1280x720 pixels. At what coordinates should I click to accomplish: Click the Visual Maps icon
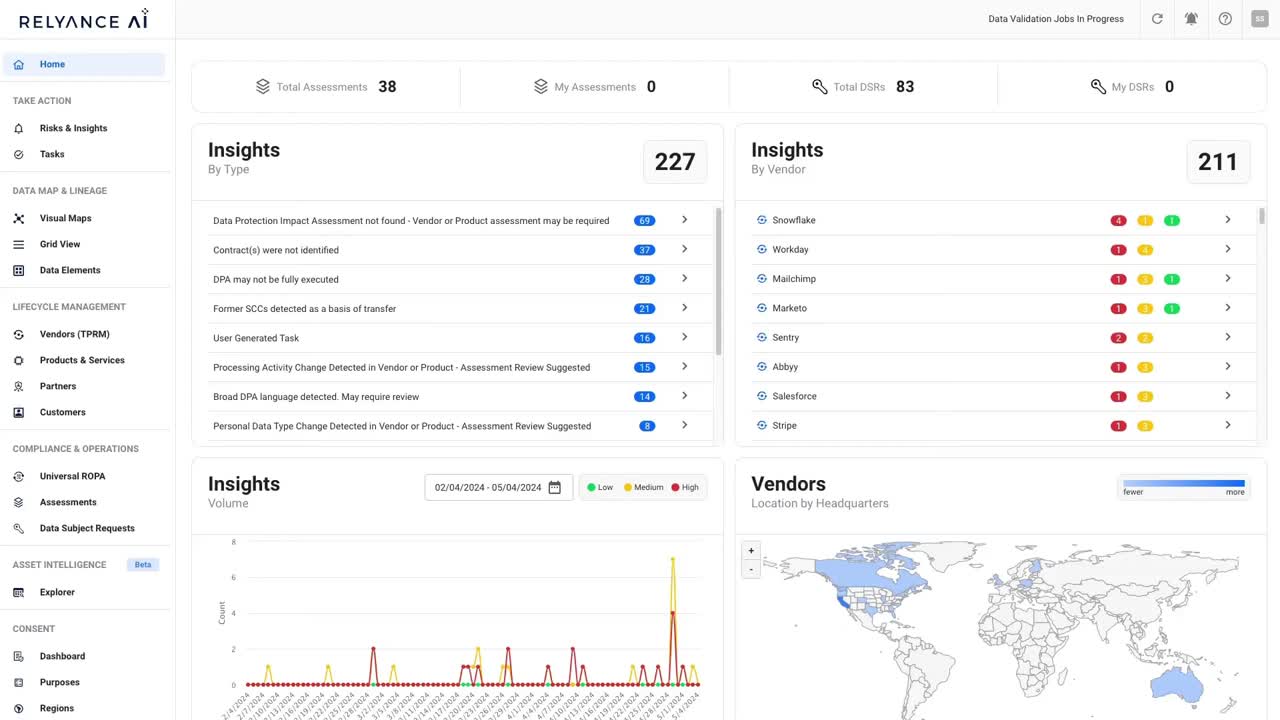pos(19,218)
